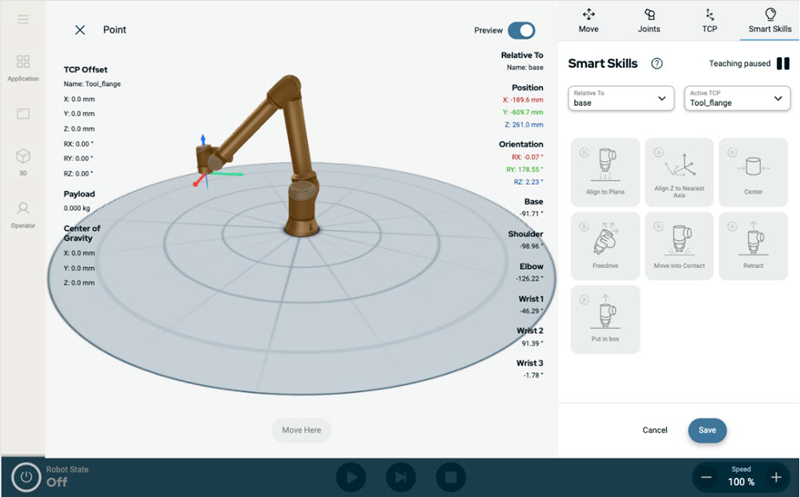Open the Active TCP Tool_flange dropdown
Image resolution: width=800 pixels, height=497 pixels.
[737, 98]
